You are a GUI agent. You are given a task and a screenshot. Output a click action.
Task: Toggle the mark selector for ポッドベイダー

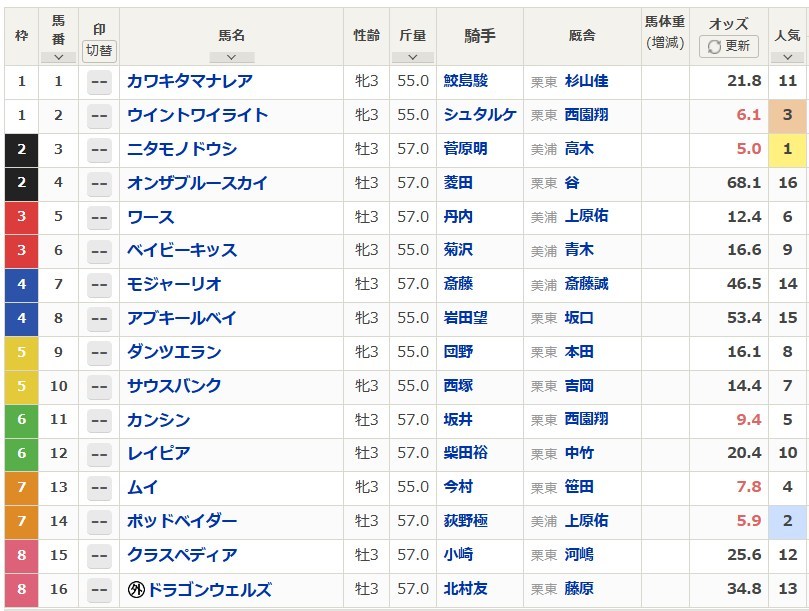[99, 522]
